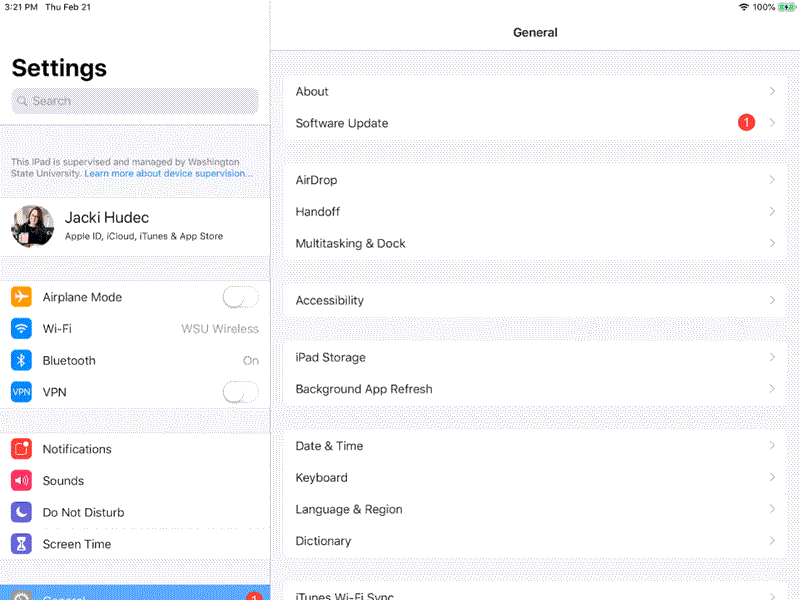Tap the 3:21 PM clock in status bar
The image size is (800, 600).
(21, 7)
